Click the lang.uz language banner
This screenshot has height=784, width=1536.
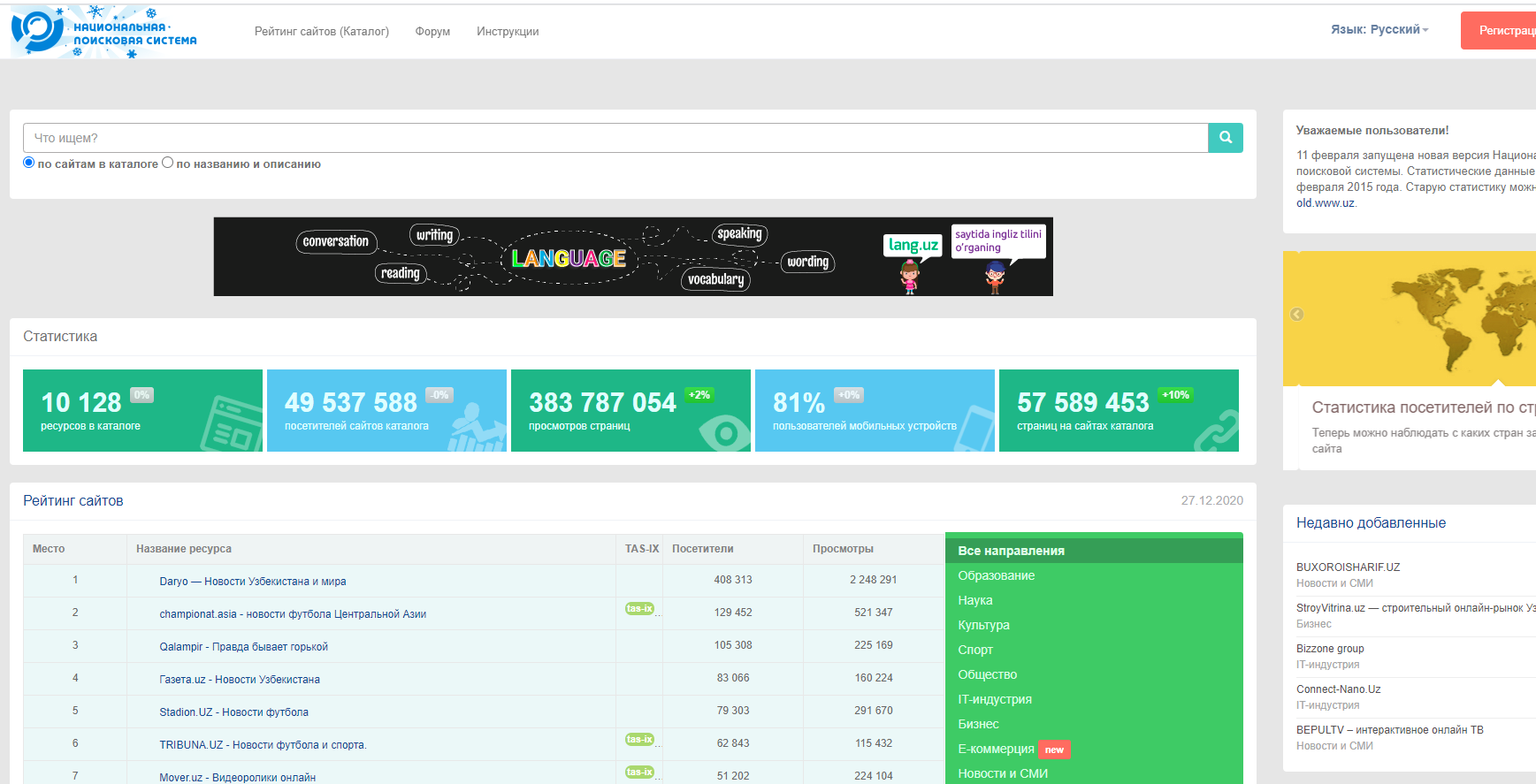click(633, 256)
